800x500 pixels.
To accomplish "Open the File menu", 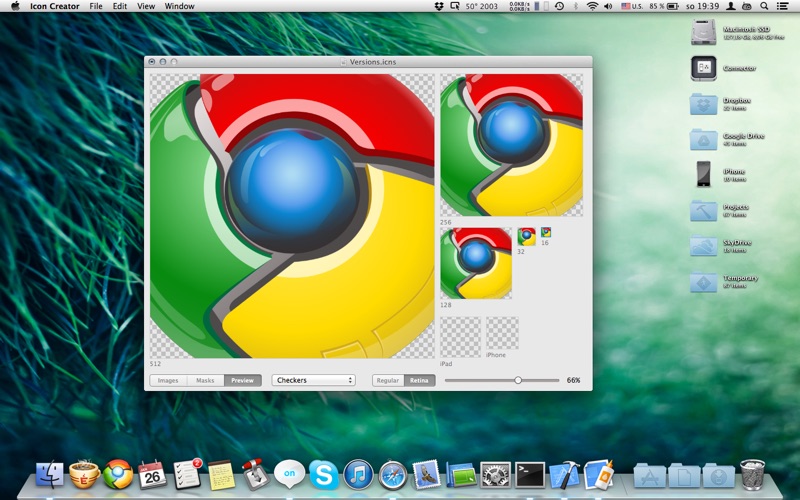I will pos(96,6).
